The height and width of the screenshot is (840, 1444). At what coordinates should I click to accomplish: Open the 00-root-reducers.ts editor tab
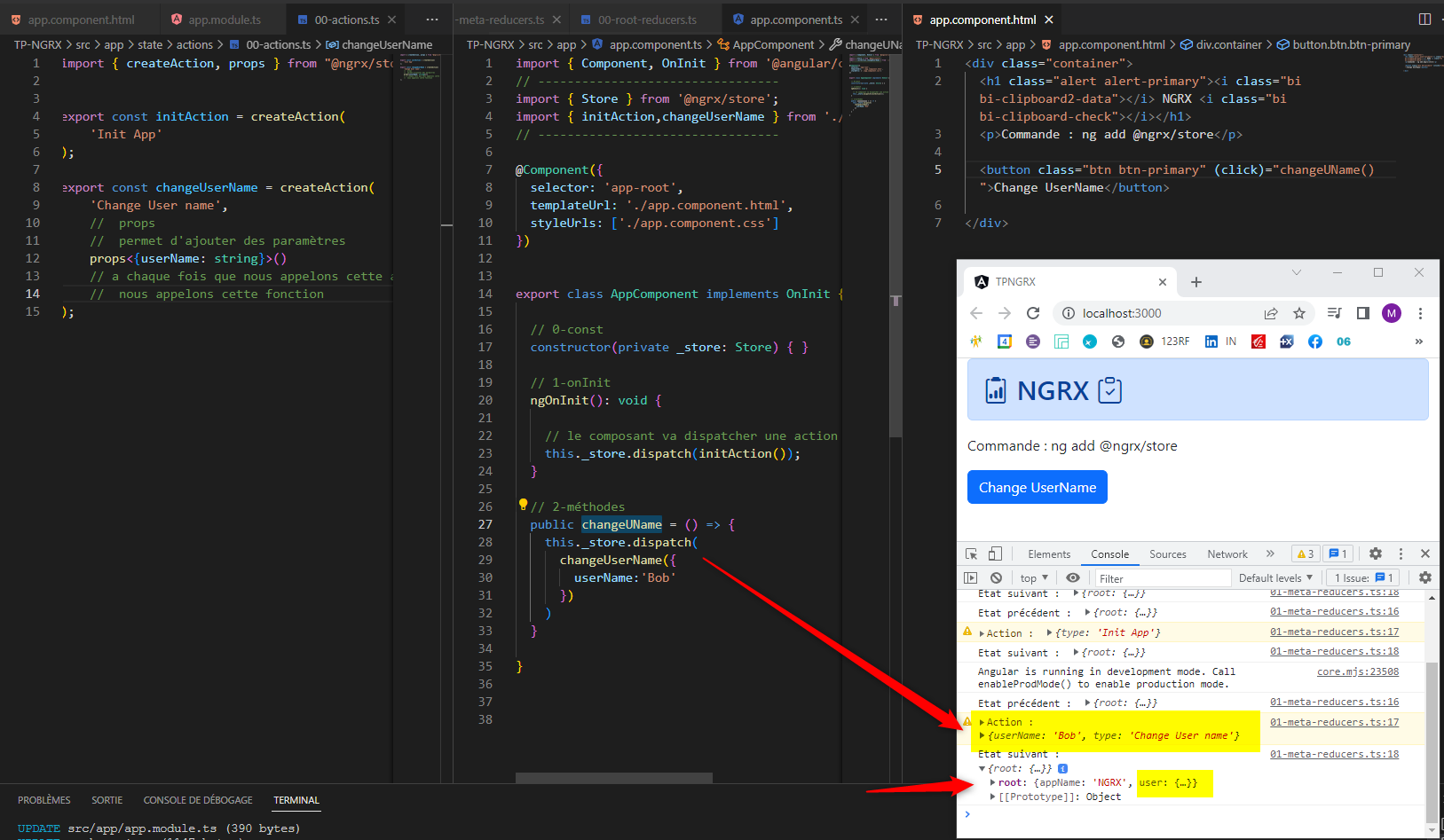(x=646, y=20)
